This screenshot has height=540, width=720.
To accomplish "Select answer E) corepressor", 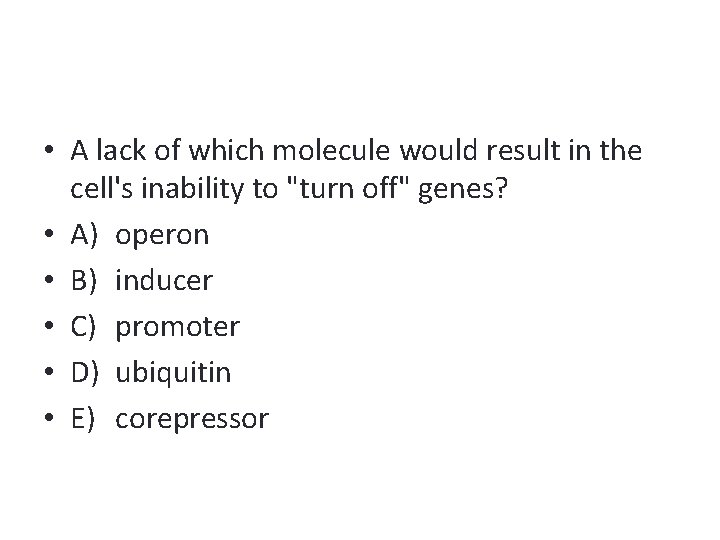I will coord(192,420).
